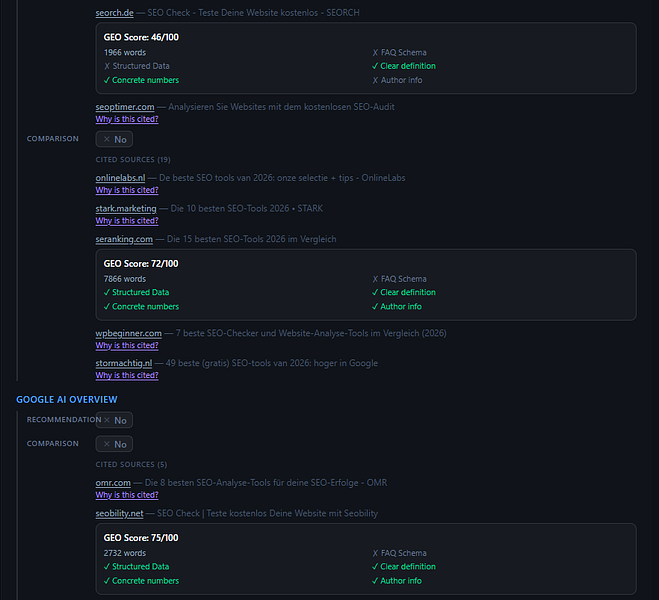Click 'CITED SOURCES (19)' label
This screenshot has width=659, height=600.
[133, 160]
